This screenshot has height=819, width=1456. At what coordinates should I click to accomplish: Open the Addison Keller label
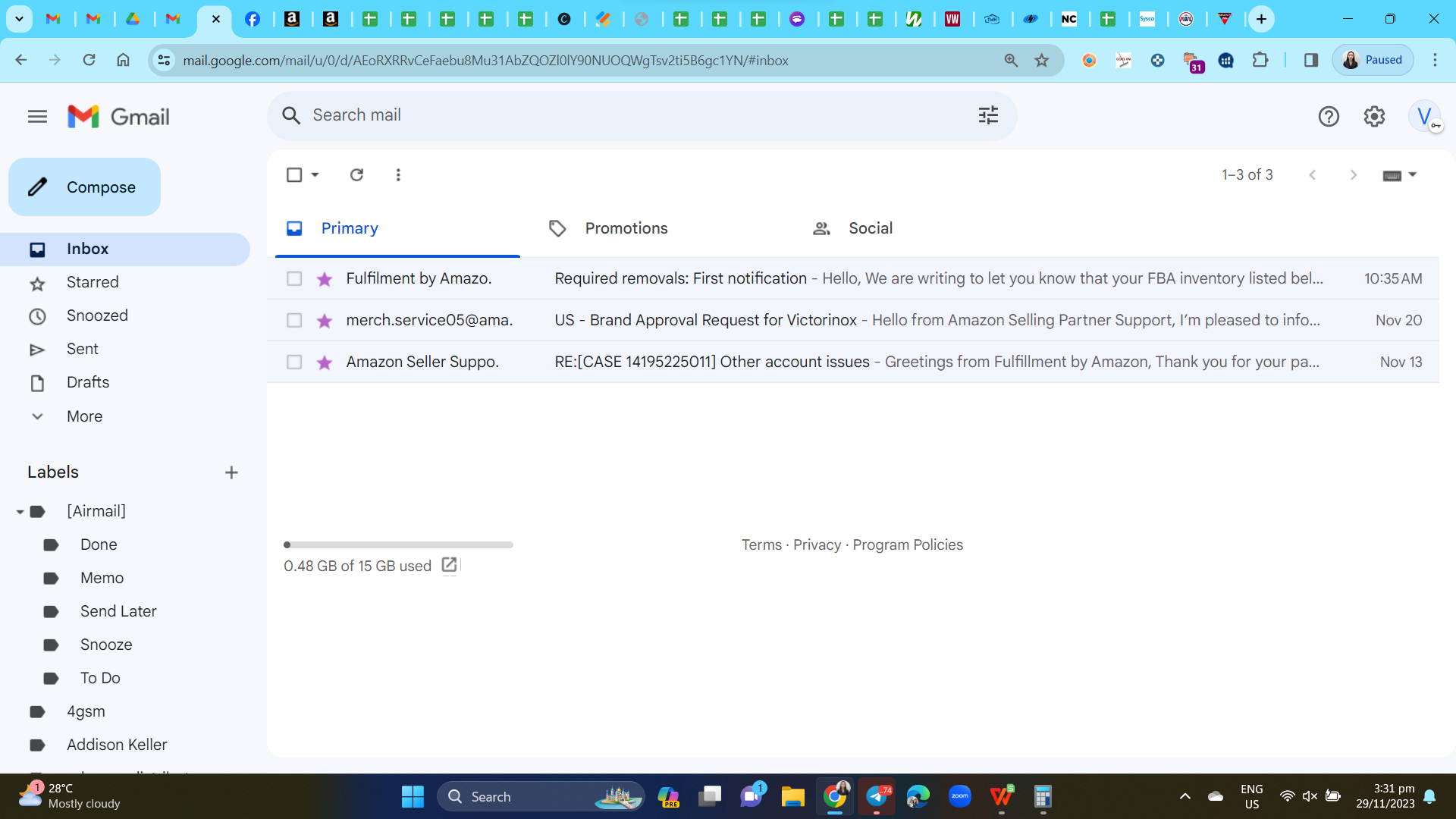117,745
